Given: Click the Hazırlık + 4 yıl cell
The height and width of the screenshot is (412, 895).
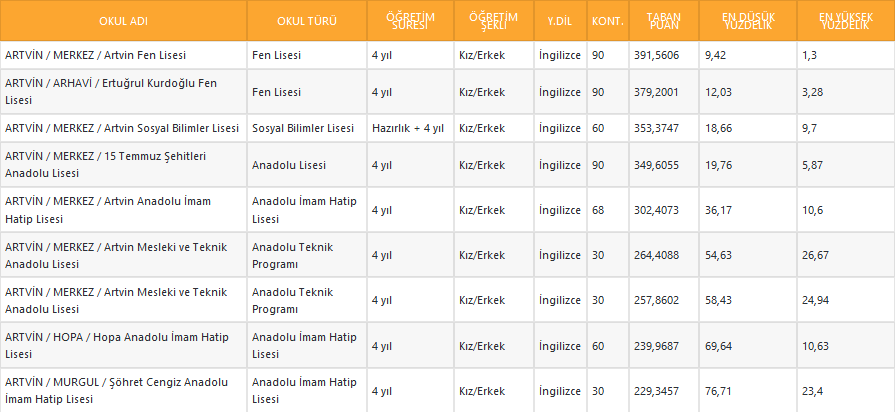Looking at the screenshot, I should (406, 129).
